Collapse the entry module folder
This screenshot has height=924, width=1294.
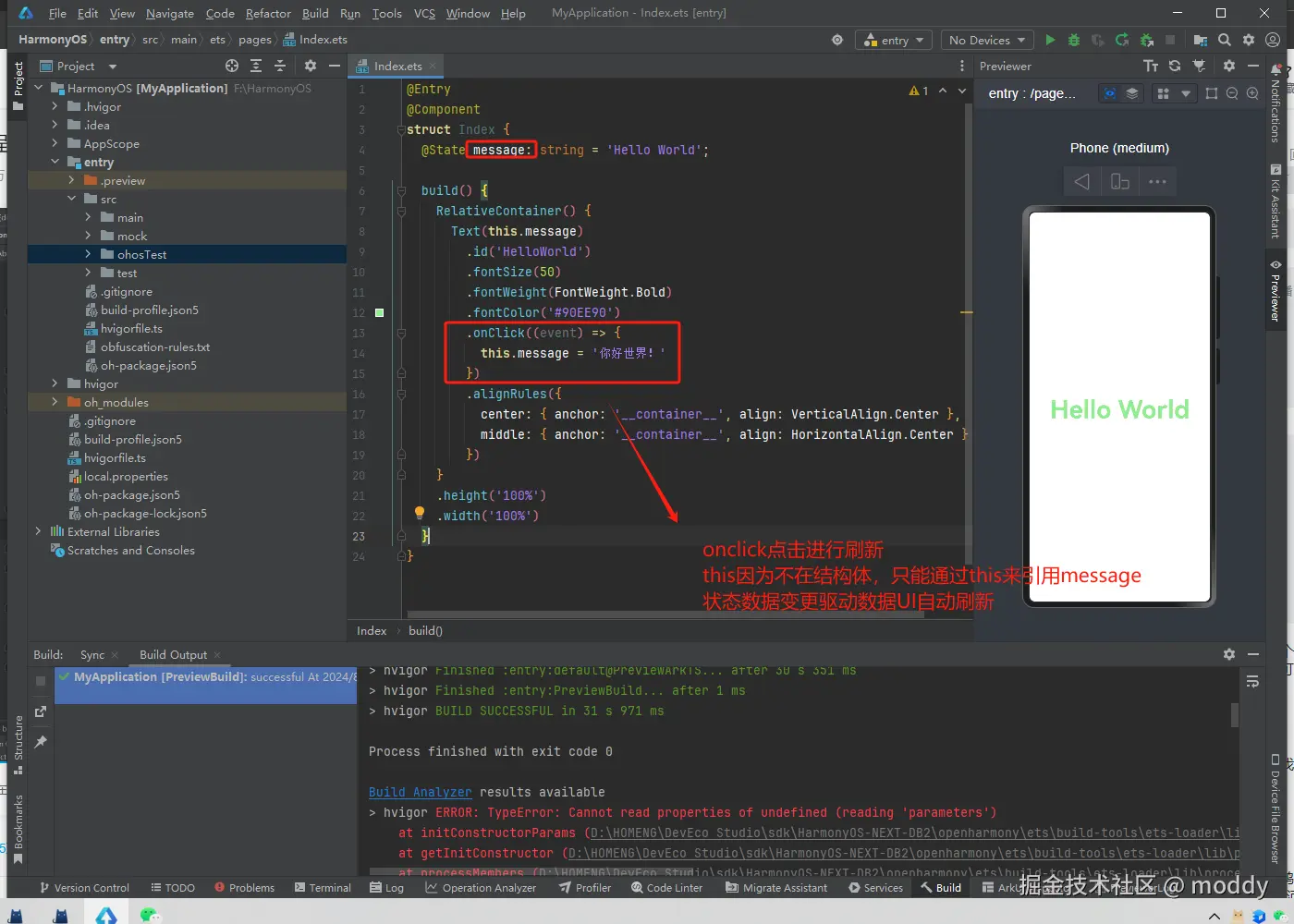click(55, 162)
